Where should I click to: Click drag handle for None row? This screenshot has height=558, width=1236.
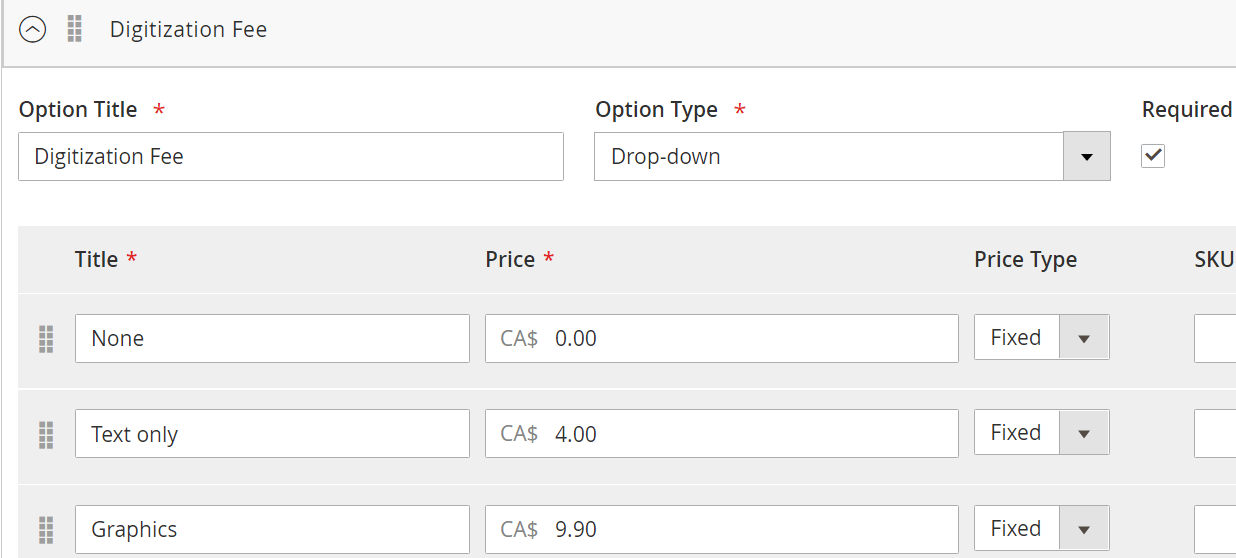coord(46,339)
